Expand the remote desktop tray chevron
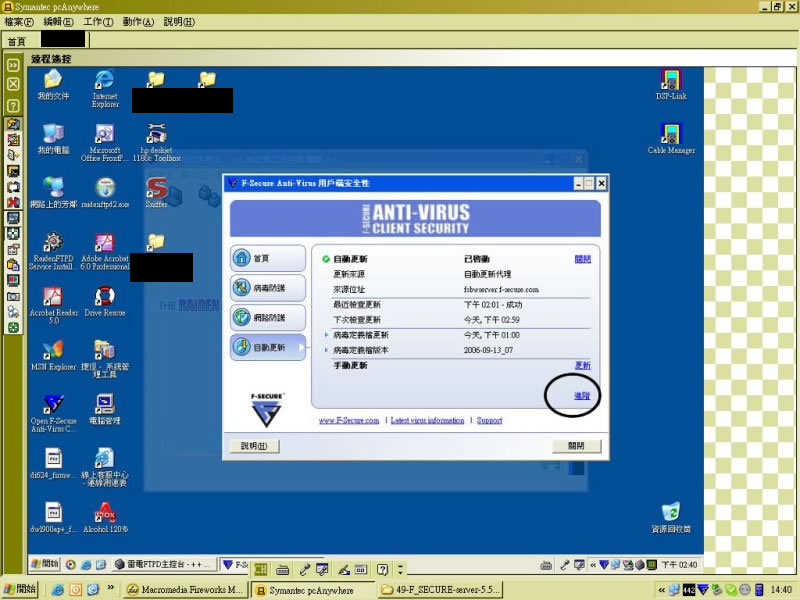Viewport: 800px width, 600px height. pos(593,565)
